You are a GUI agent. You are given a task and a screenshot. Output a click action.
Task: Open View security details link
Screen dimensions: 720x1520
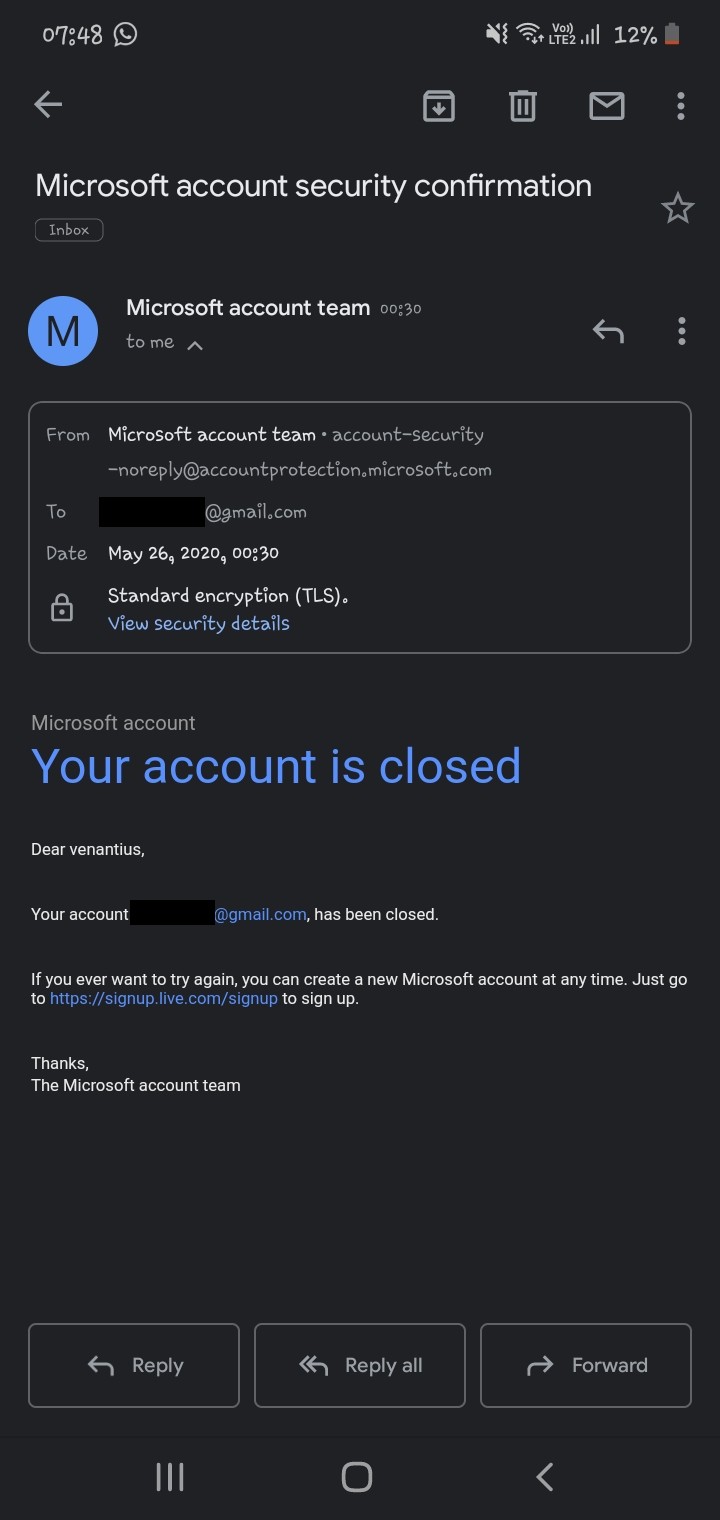pos(198,623)
